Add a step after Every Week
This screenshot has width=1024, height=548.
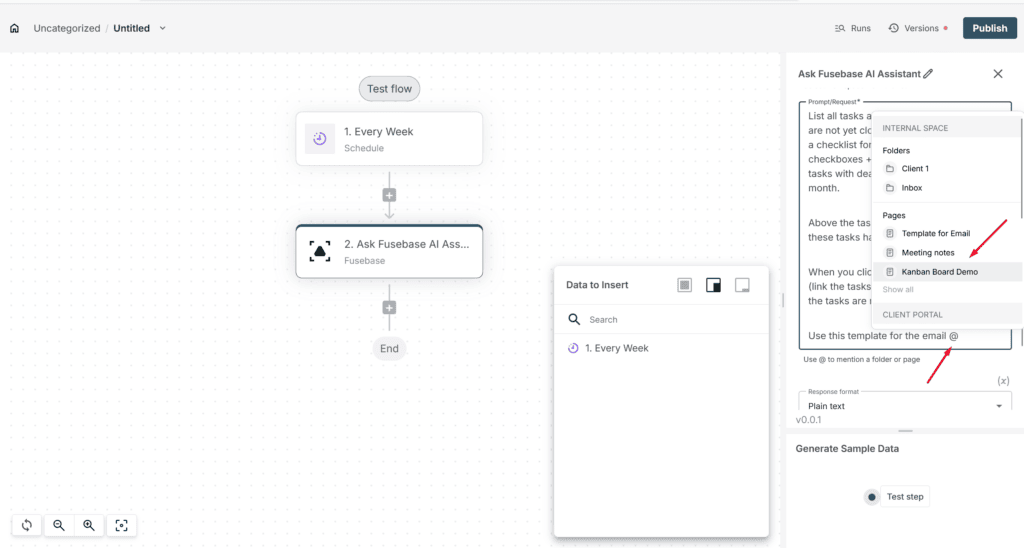click(x=389, y=195)
